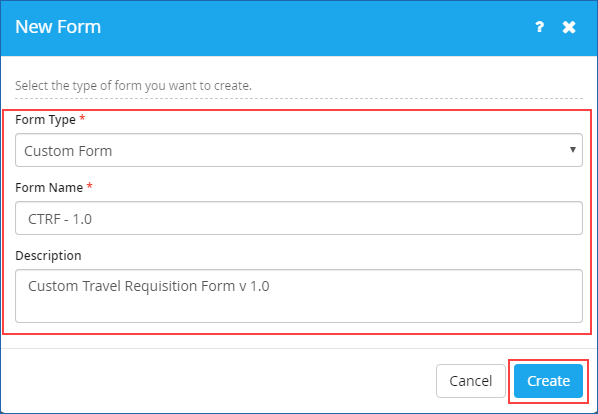The height and width of the screenshot is (414, 598).
Task: Click the red asterisk beside Form Type
Action: click(x=82, y=119)
